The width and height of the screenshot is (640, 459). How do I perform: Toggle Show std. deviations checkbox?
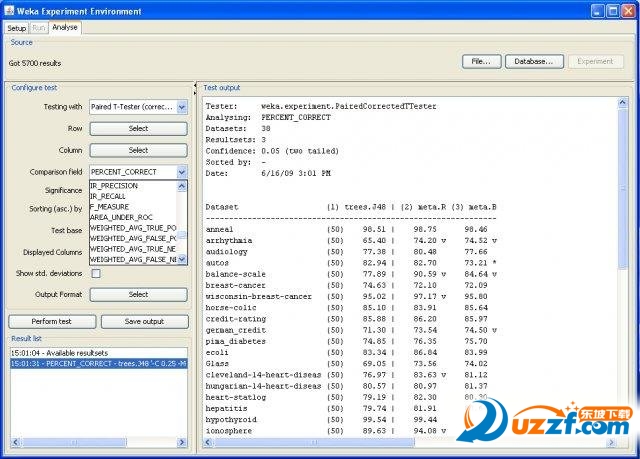[x=96, y=273]
